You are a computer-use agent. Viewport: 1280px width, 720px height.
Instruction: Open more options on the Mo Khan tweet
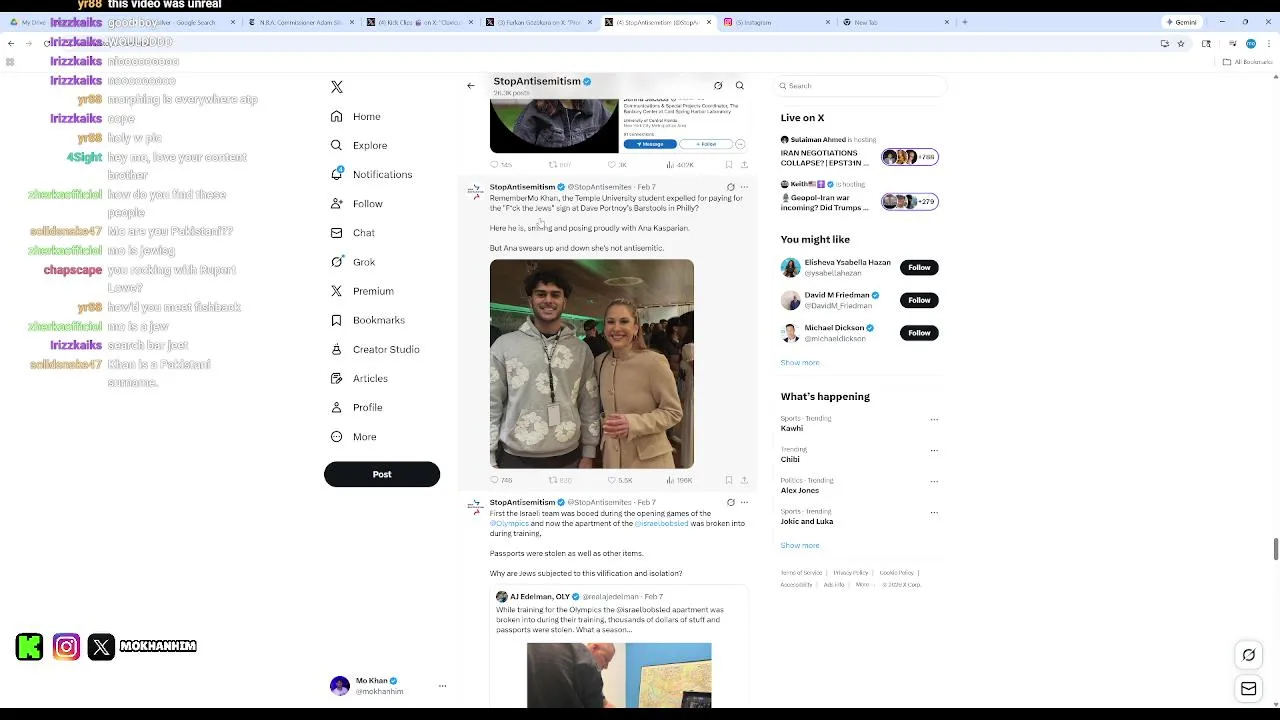coord(744,187)
